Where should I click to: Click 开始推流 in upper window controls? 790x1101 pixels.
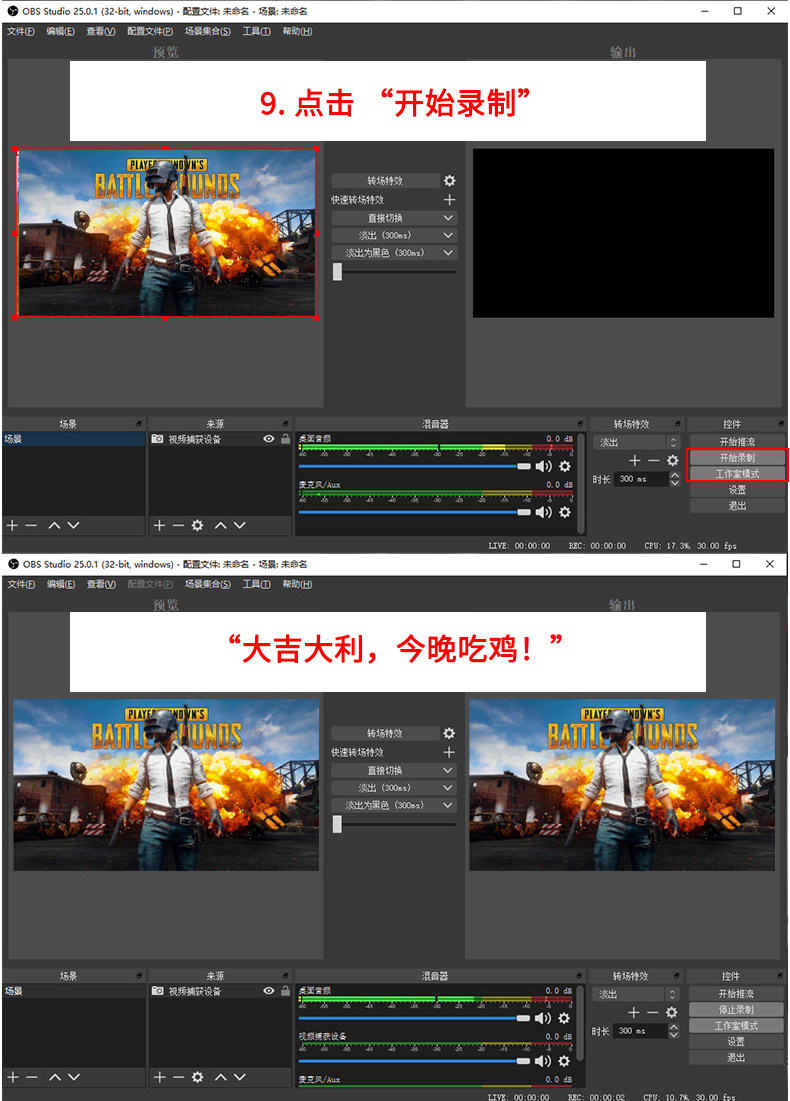click(x=737, y=442)
